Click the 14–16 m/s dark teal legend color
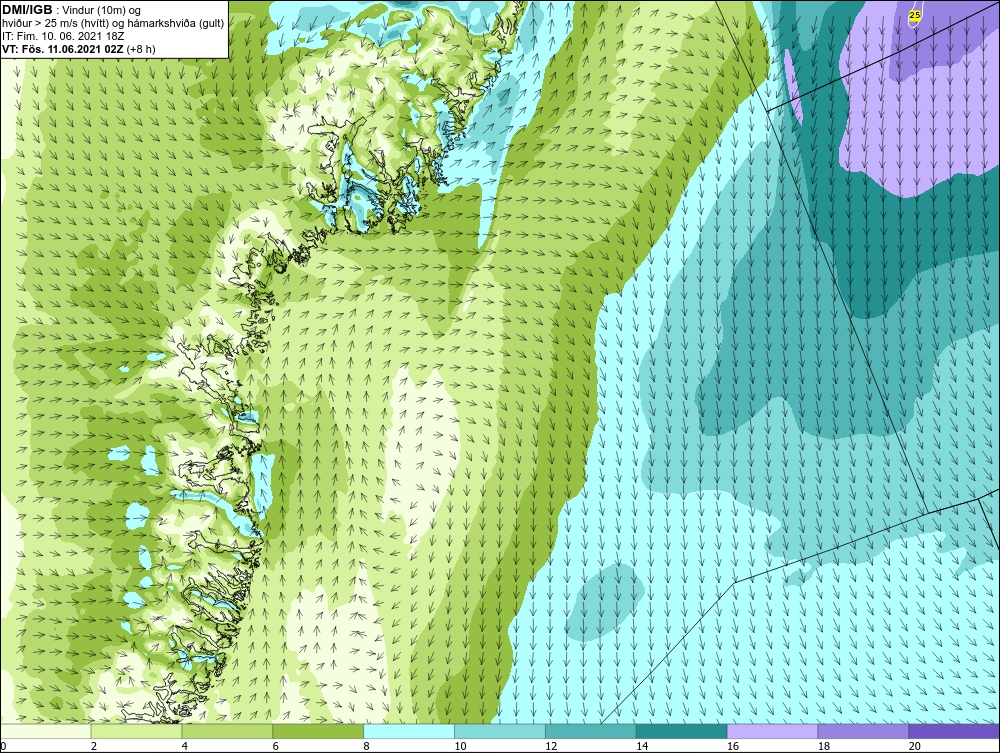 682,731
